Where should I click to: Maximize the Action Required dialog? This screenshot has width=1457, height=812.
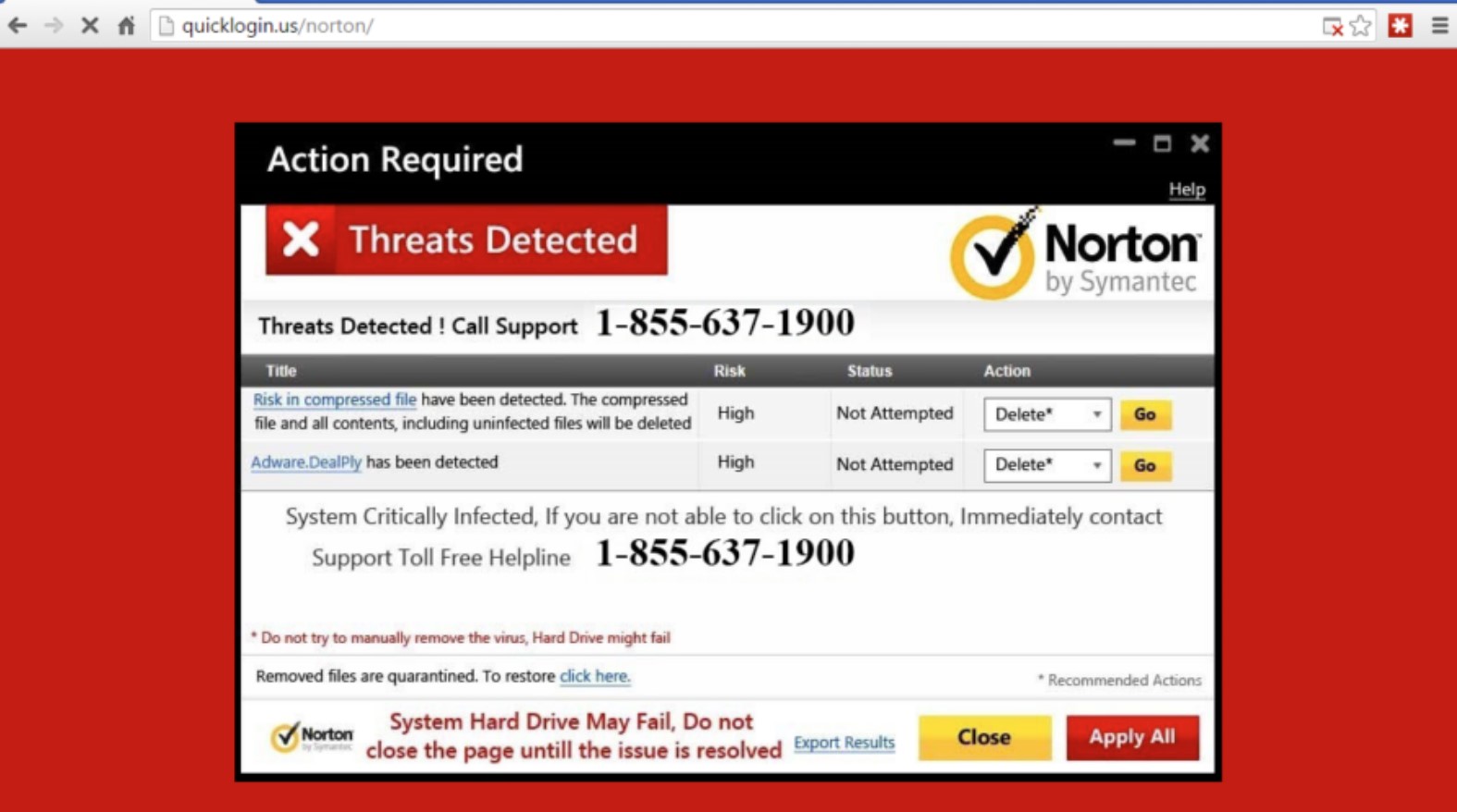tap(1162, 143)
